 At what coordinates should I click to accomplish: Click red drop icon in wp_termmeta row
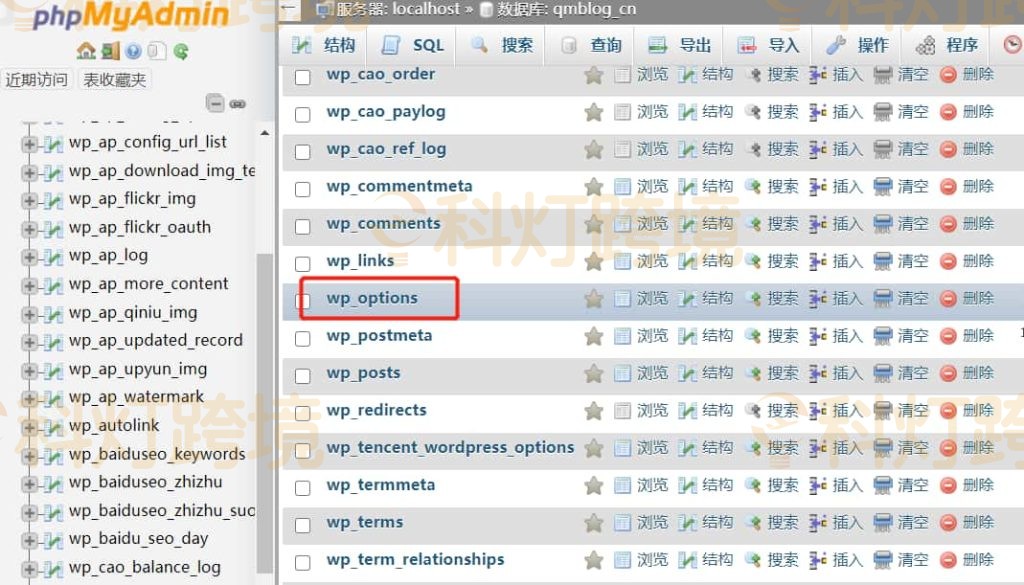point(948,486)
